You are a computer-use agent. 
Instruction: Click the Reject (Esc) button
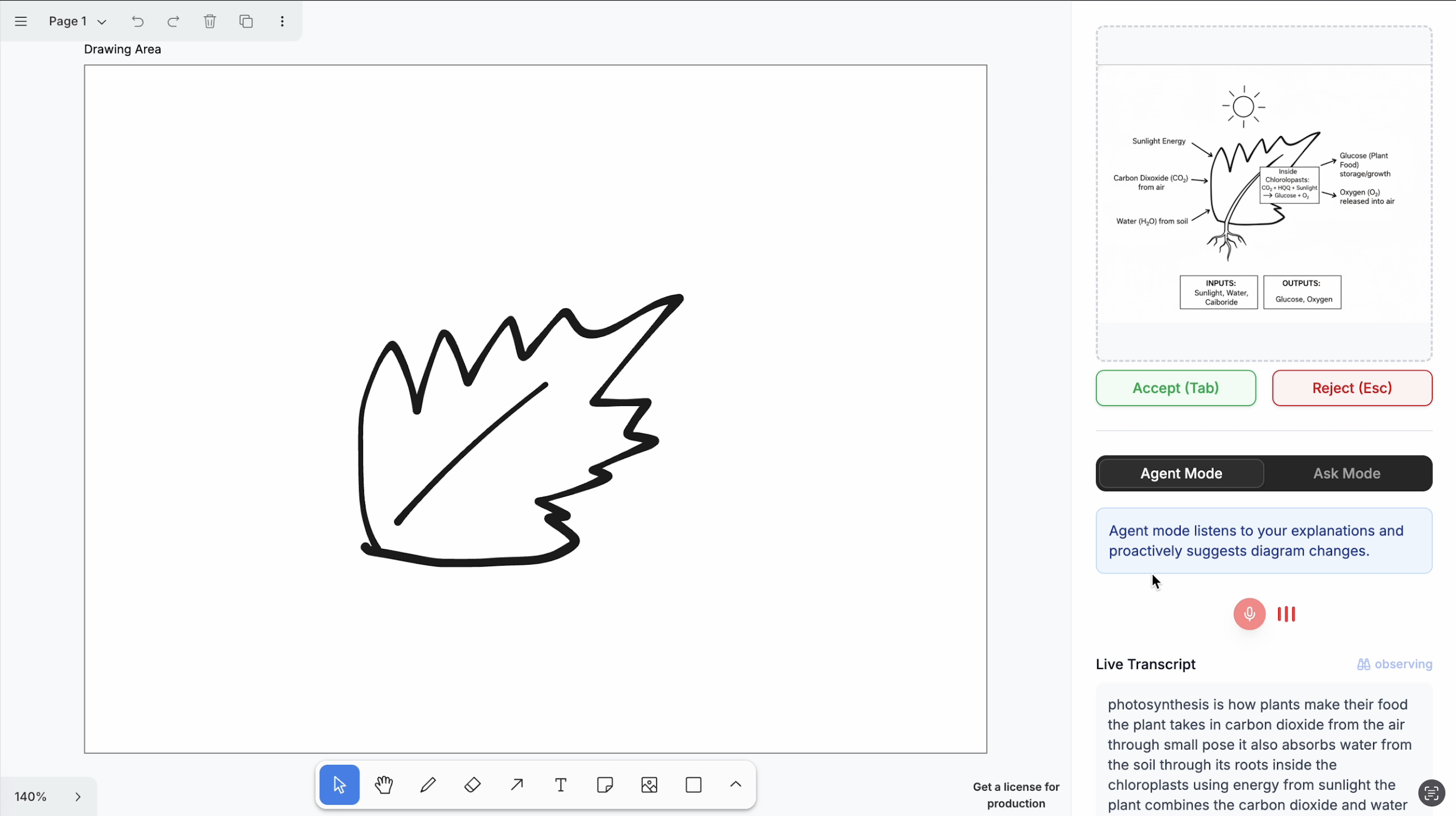tap(1351, 388)
